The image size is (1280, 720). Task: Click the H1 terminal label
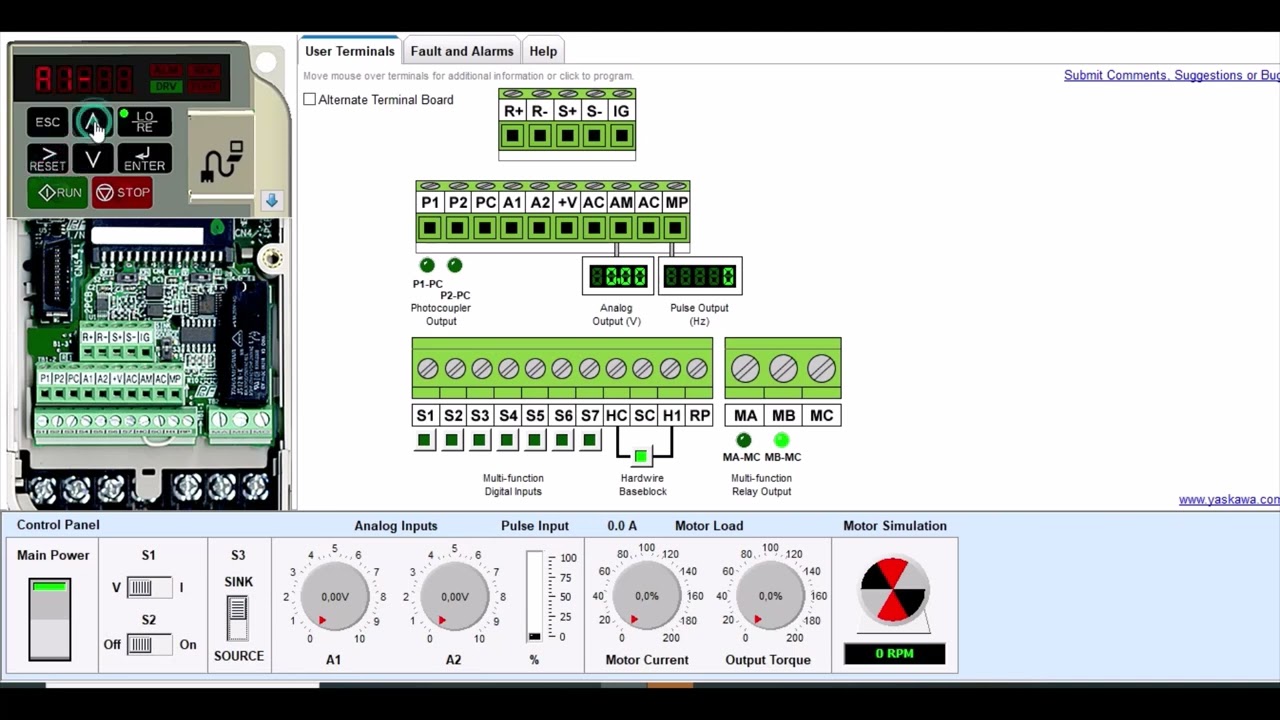coord(672,416)
